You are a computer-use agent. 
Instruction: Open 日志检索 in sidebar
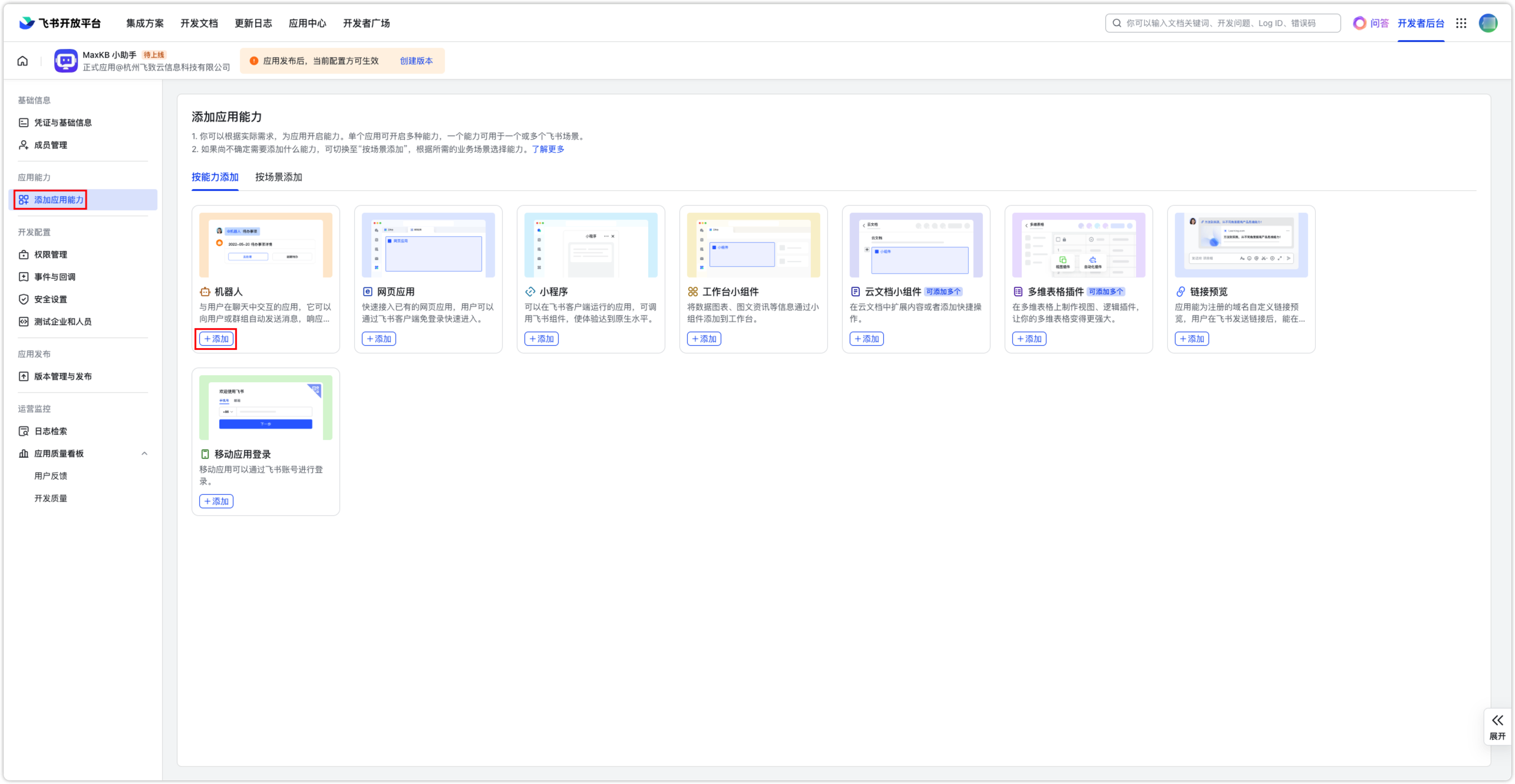(x=51, y=431)
